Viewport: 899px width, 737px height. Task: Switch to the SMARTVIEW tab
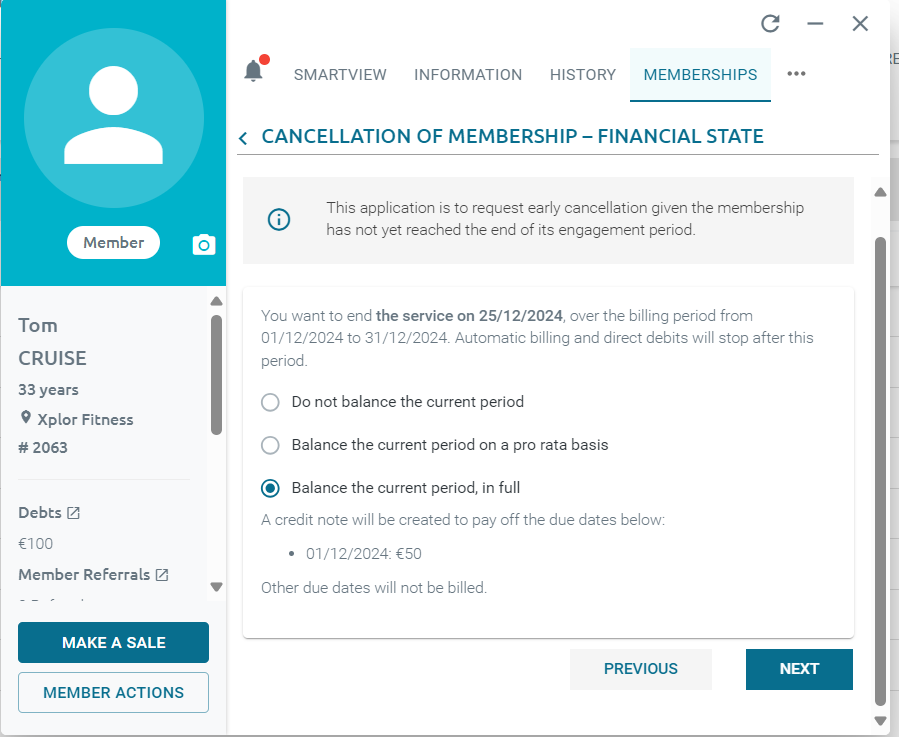coord(340,75)
